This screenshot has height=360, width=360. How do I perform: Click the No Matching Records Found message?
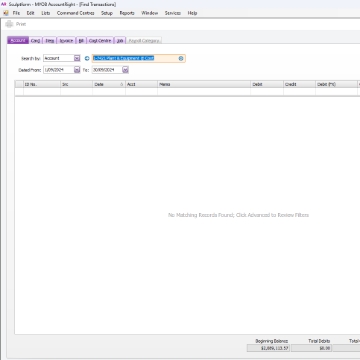point(238,215)
